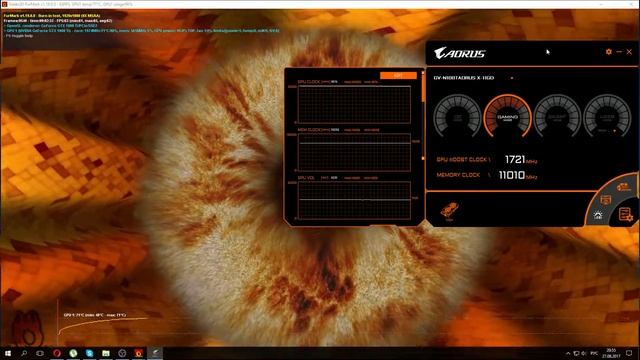The width and height of the screenshot is (640, 360).
Task: Open the monitoring window icon
Action: (606, 200)
